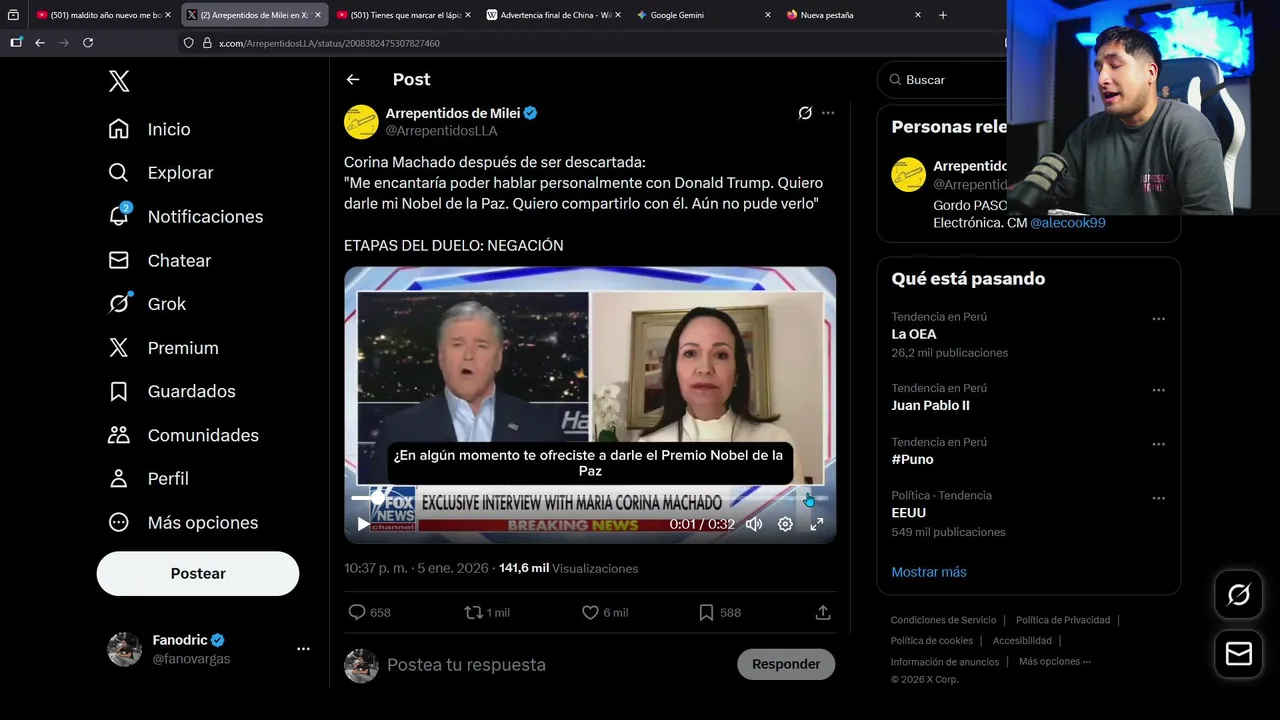Open the @alecook99 mention link

click(1068, 223)
